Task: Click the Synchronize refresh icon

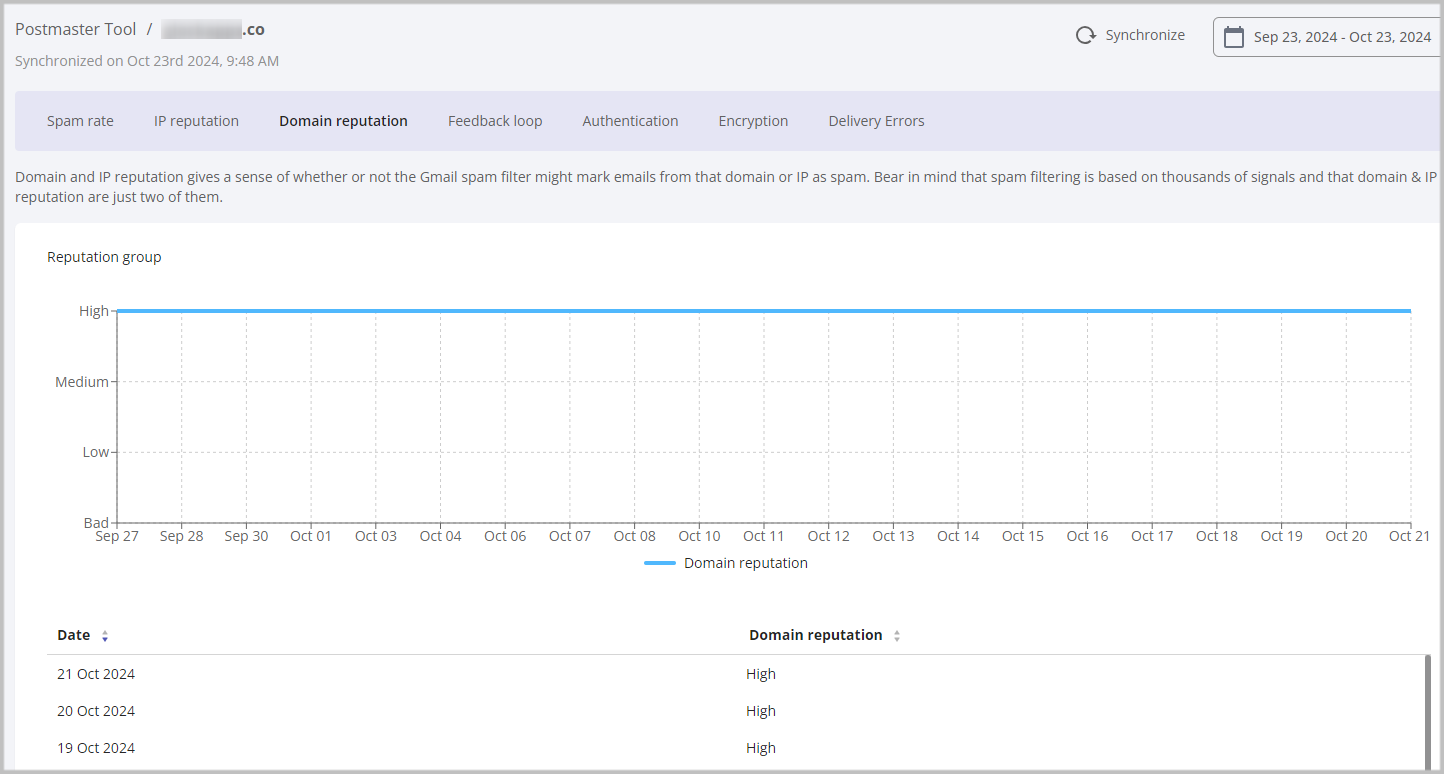Action: click(1085, 36)
